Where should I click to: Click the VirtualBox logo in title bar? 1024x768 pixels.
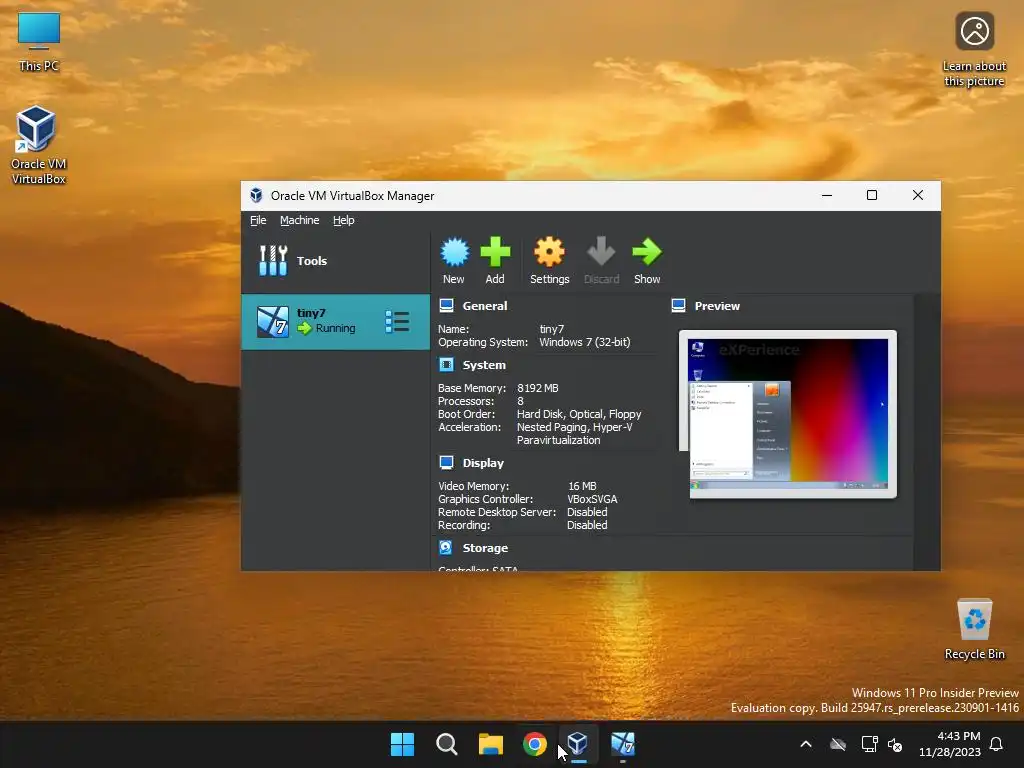pos(257,195)
